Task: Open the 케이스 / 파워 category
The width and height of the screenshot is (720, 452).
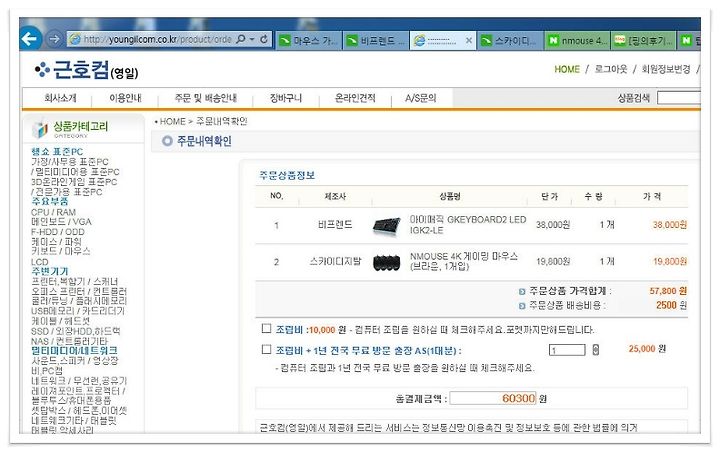Action: coord(56,242)
